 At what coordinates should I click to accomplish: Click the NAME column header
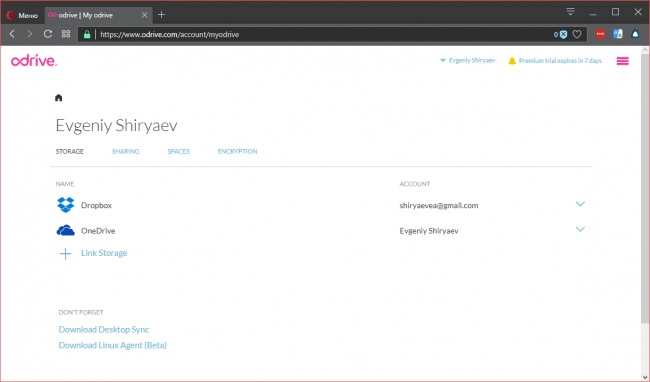click(65, 184)
